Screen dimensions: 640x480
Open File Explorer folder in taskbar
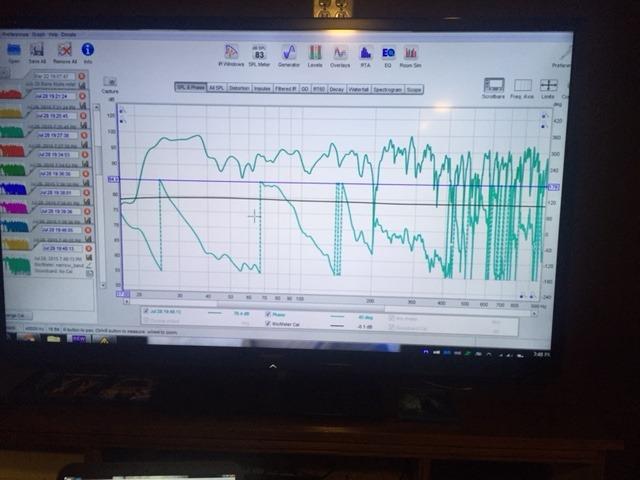(53, 339)
